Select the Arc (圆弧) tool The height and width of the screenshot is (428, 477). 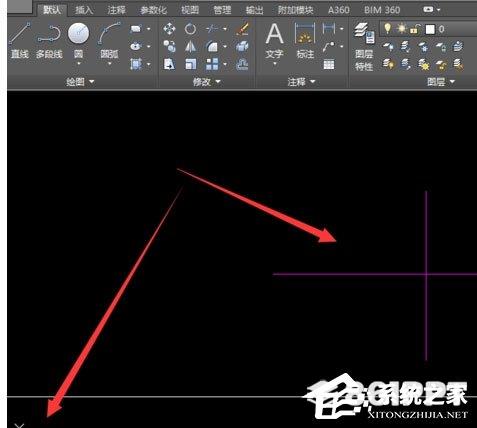tap(109, 41)
